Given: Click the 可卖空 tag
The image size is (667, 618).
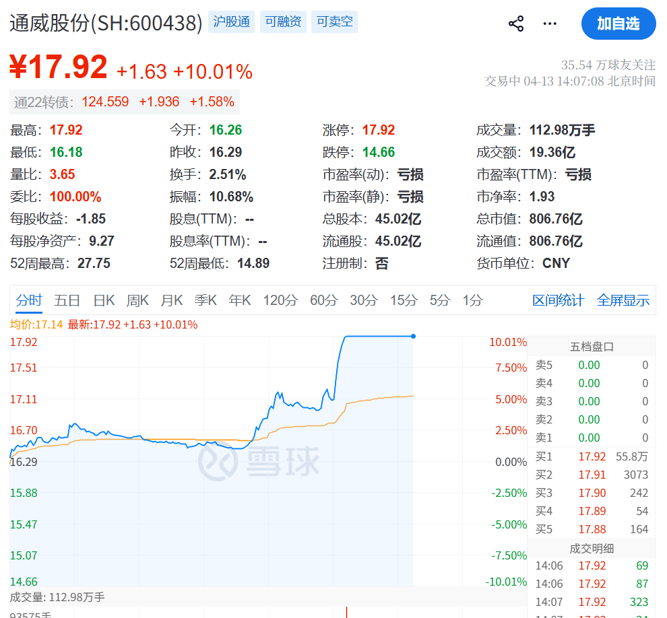Looking at the screenshot, I should 335,22.
